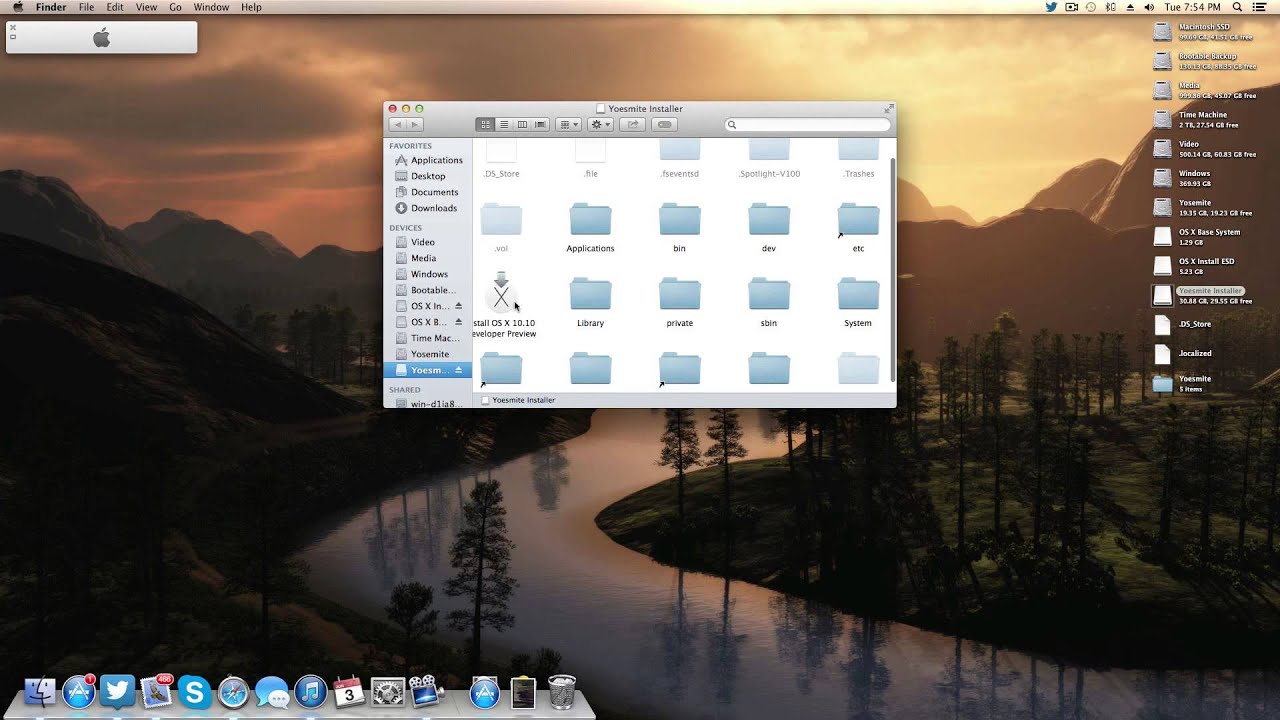The height and width of the screenshot is (720, 1280).
Task: Open the Go menu
Action: pyautogui.click(x=175, y=7)
